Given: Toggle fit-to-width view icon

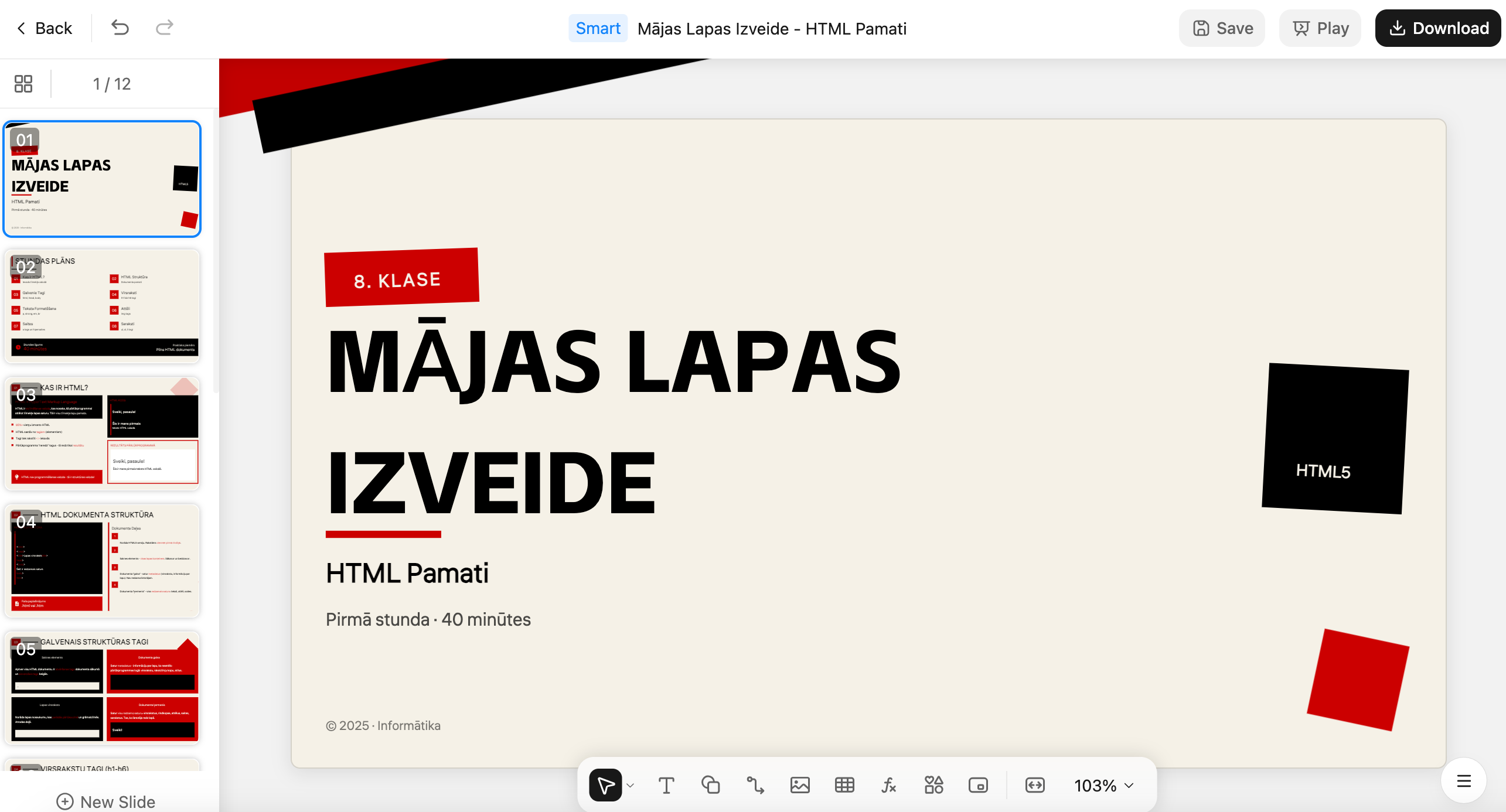Looking at the screenshot, I should tap(1035, 785).
